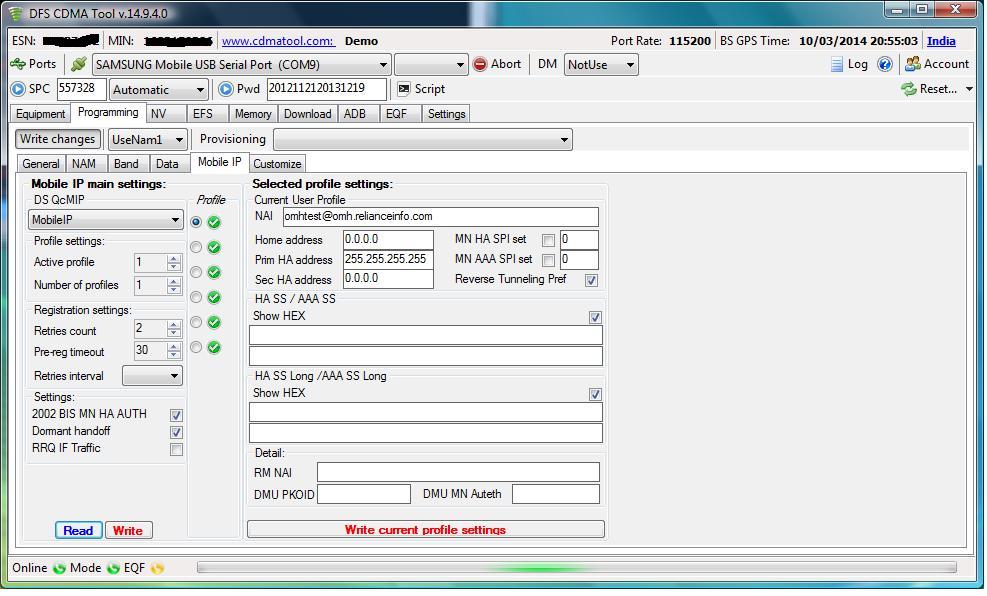Click the green connect plug icon
The height and width of the screenshot is (596, 987).
point(78,64)
